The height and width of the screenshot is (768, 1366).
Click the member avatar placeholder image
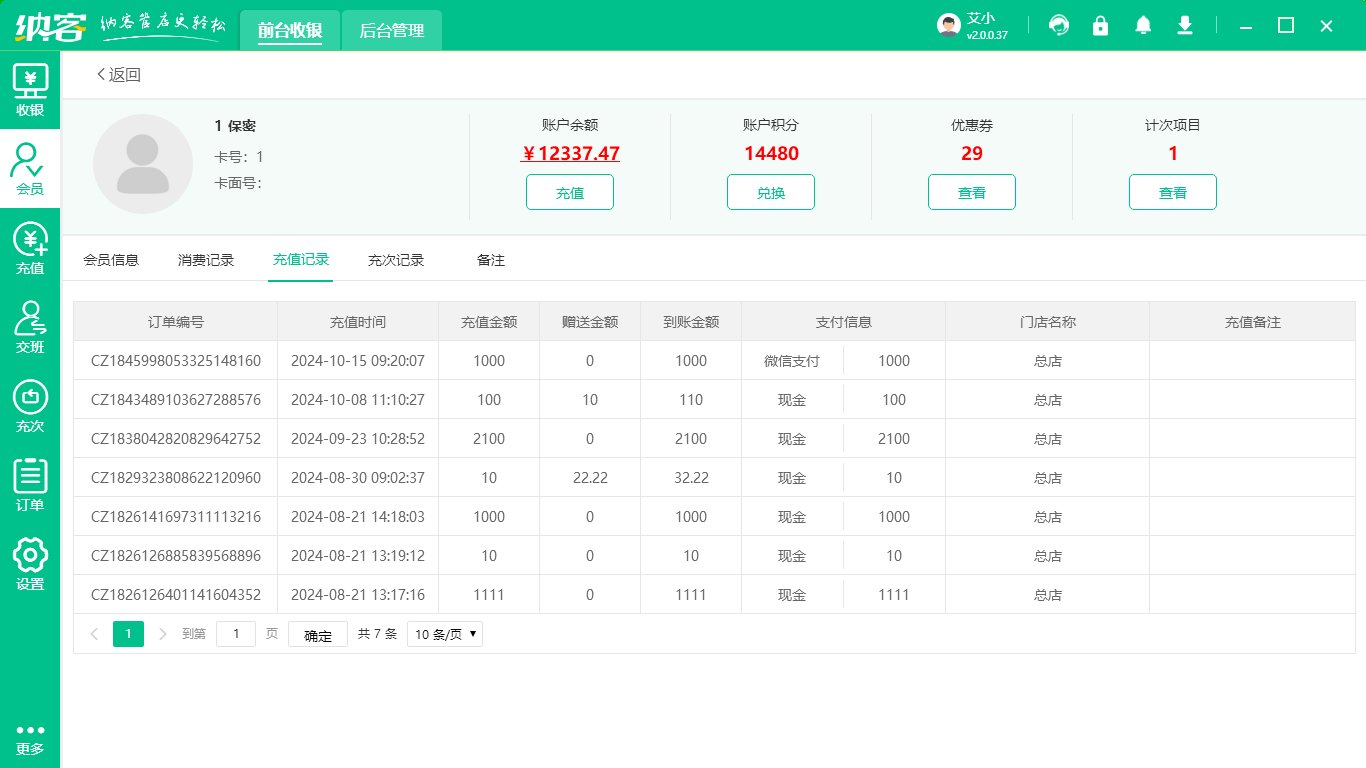pos(143,164)
